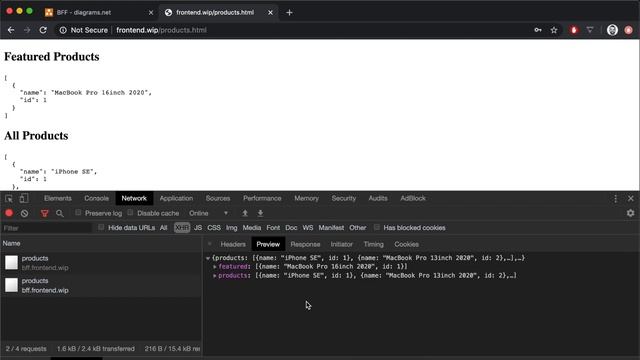Check Hide data URLs
Image resolution: width=640 pixels, height=360 pixels.
[x=101, y=227]
